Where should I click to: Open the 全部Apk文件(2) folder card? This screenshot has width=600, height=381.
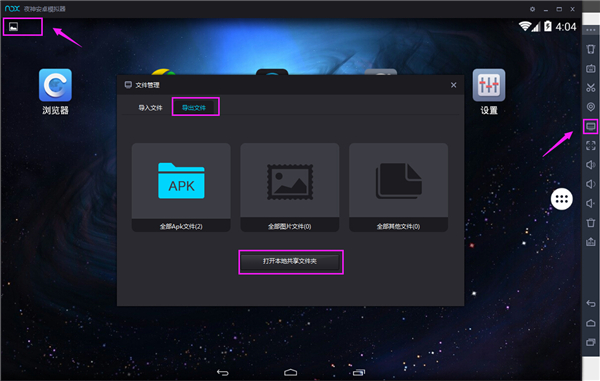click(181, 187)
